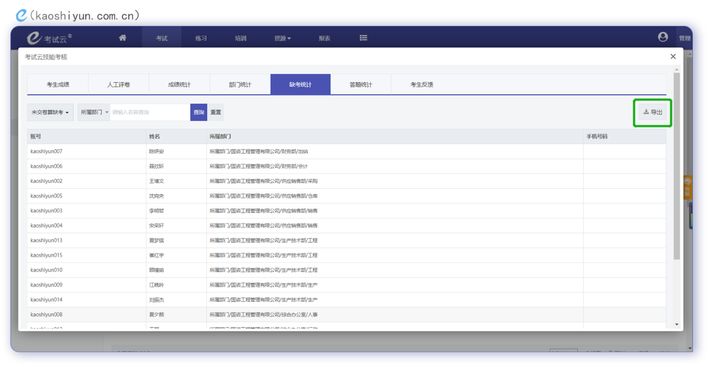Select the kaoshiyun006 account cell
The image size is (720, 367).
86,166
